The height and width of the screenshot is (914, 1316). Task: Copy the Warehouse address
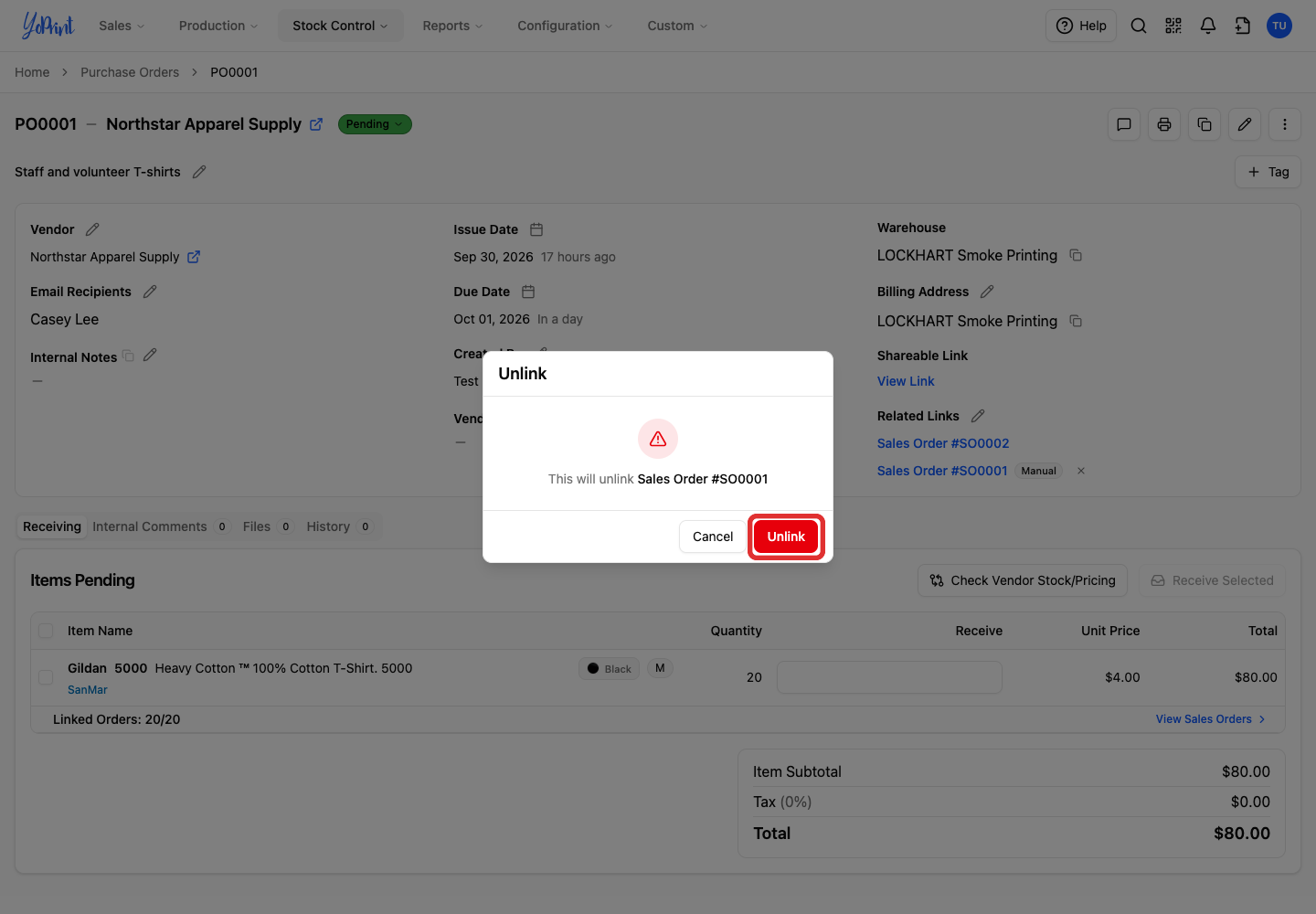point(1076,255)
